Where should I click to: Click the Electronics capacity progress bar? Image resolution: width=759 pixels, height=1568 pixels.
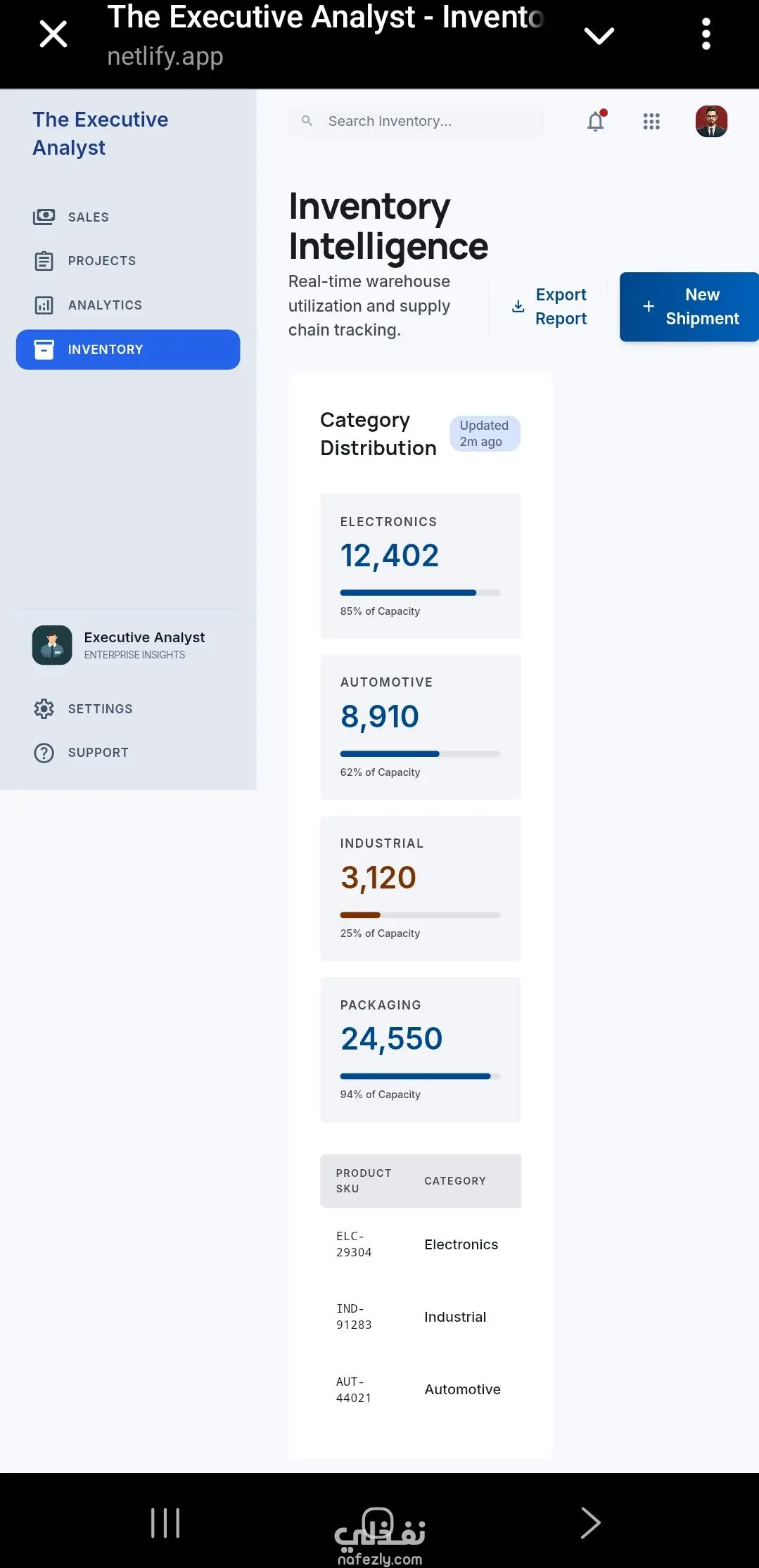[420, 593]
